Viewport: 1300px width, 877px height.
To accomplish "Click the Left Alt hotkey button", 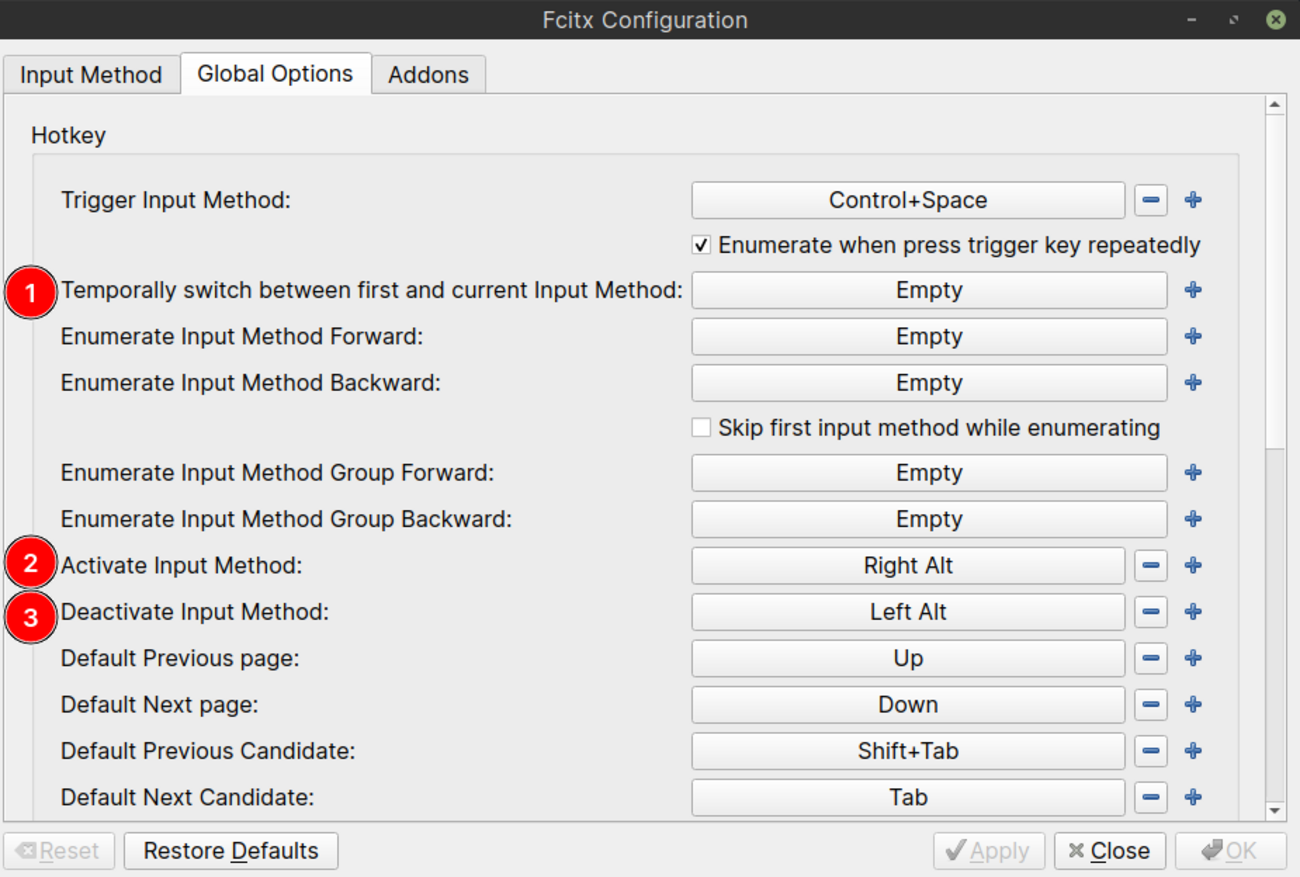I will click(907, 612).
